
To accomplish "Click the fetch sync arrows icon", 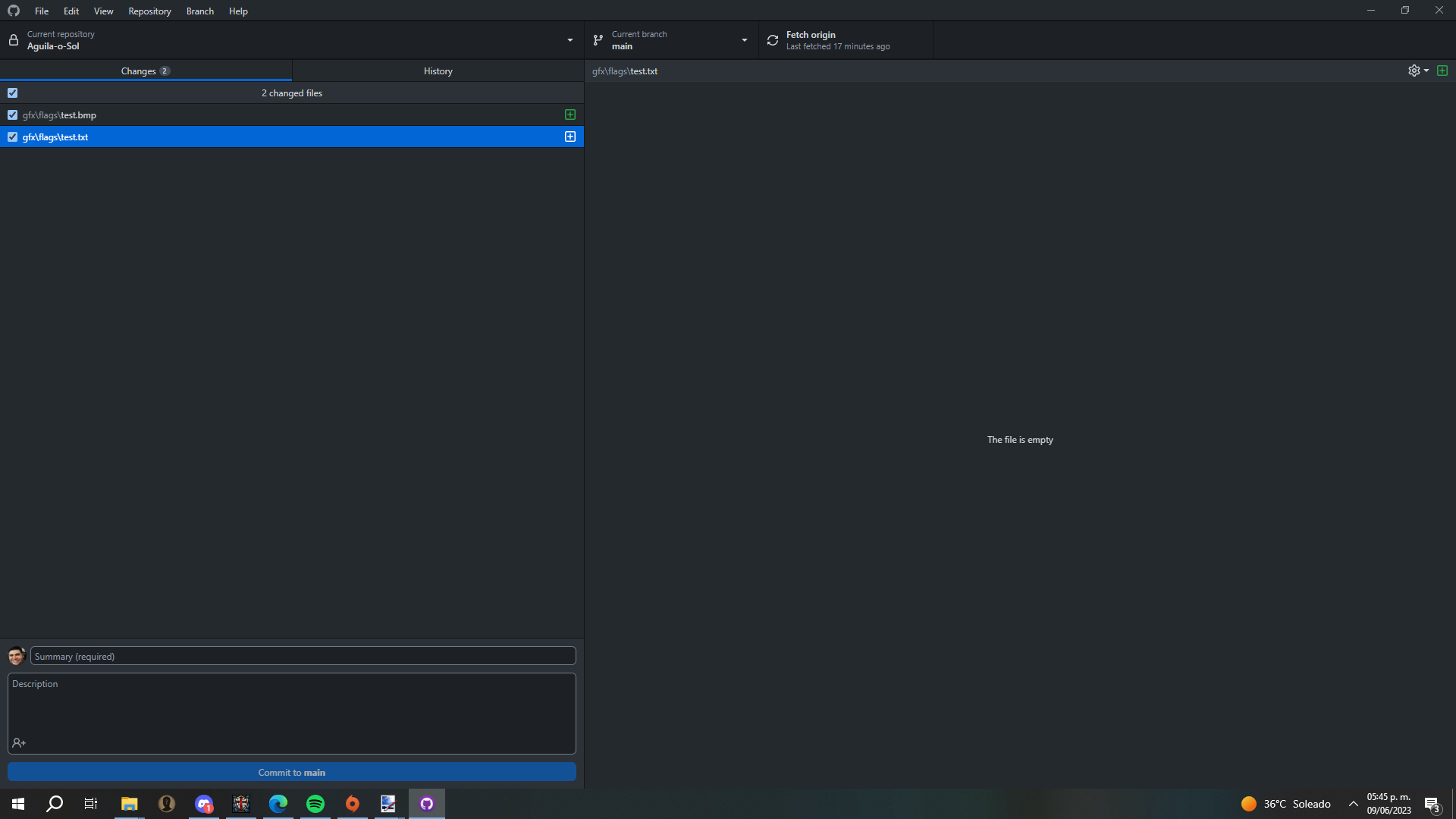I will pyautogui.click(x=771, y=39).
